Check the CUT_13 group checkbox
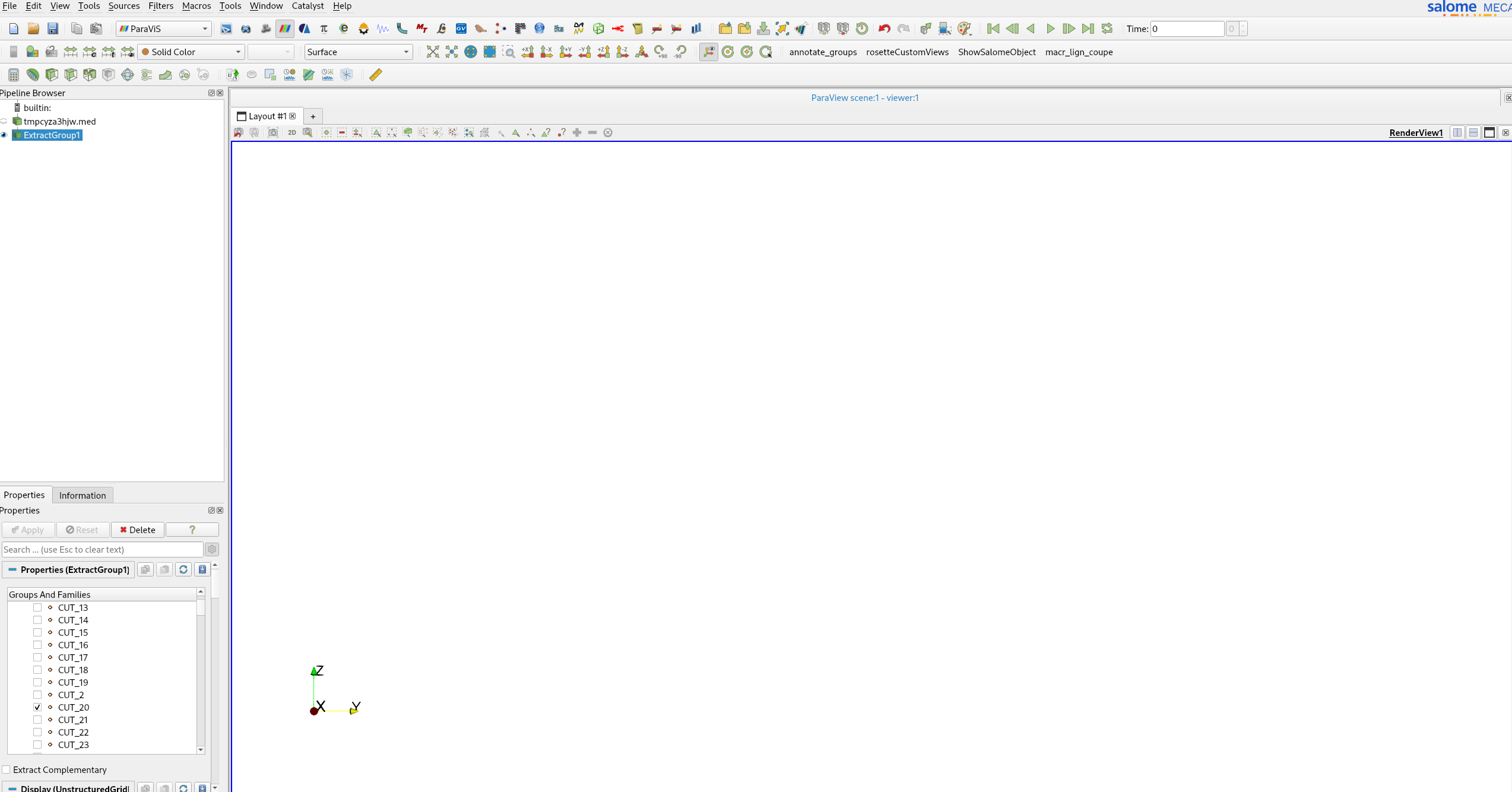1512x792 pixels. coord(37,607)
